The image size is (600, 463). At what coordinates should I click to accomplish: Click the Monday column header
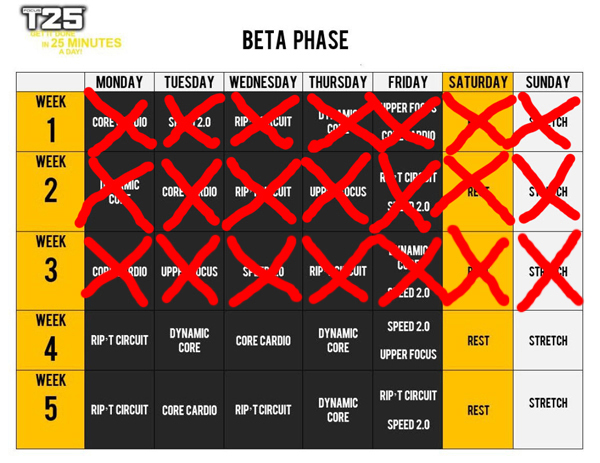119,82
